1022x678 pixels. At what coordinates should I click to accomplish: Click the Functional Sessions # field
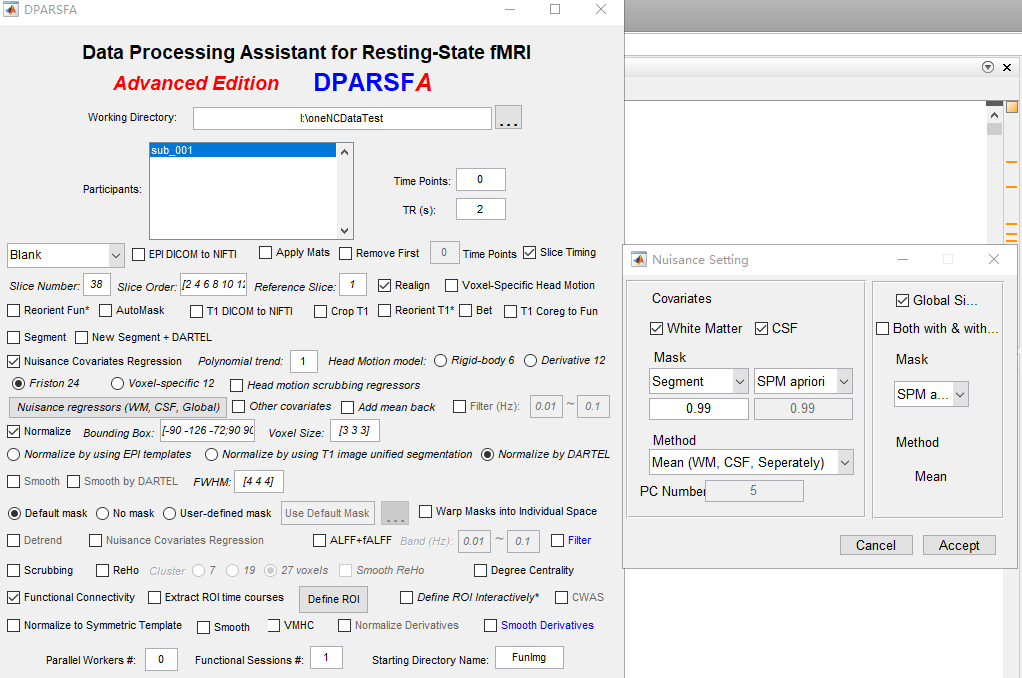pos(326,657)
